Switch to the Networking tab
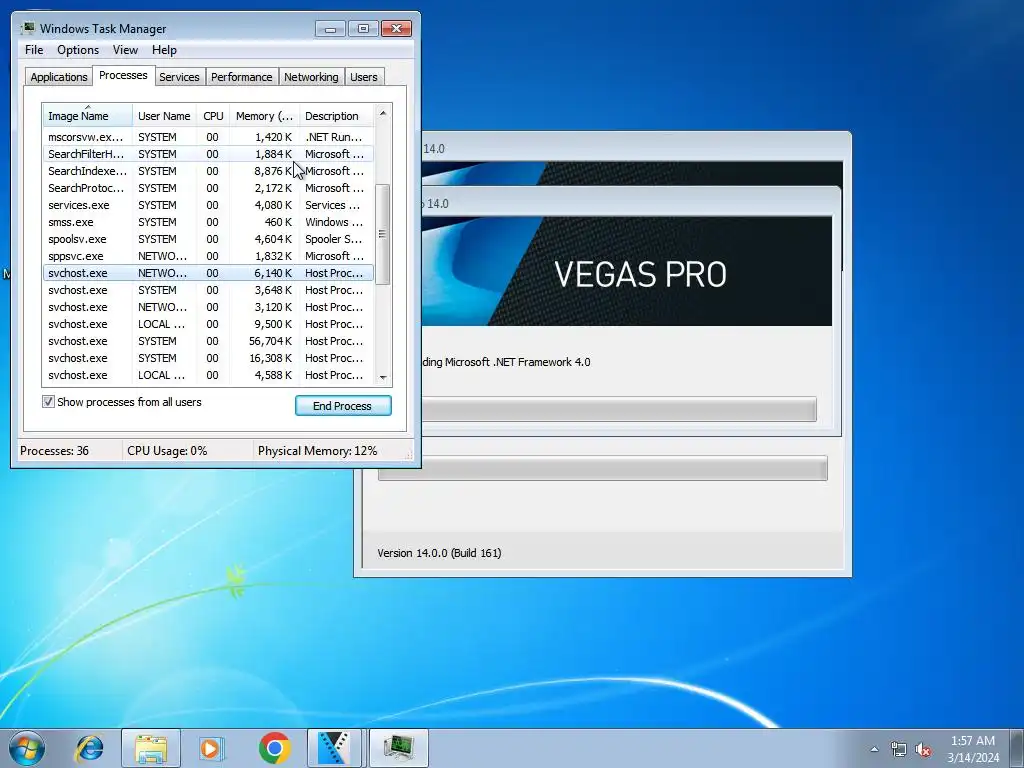 311,76
